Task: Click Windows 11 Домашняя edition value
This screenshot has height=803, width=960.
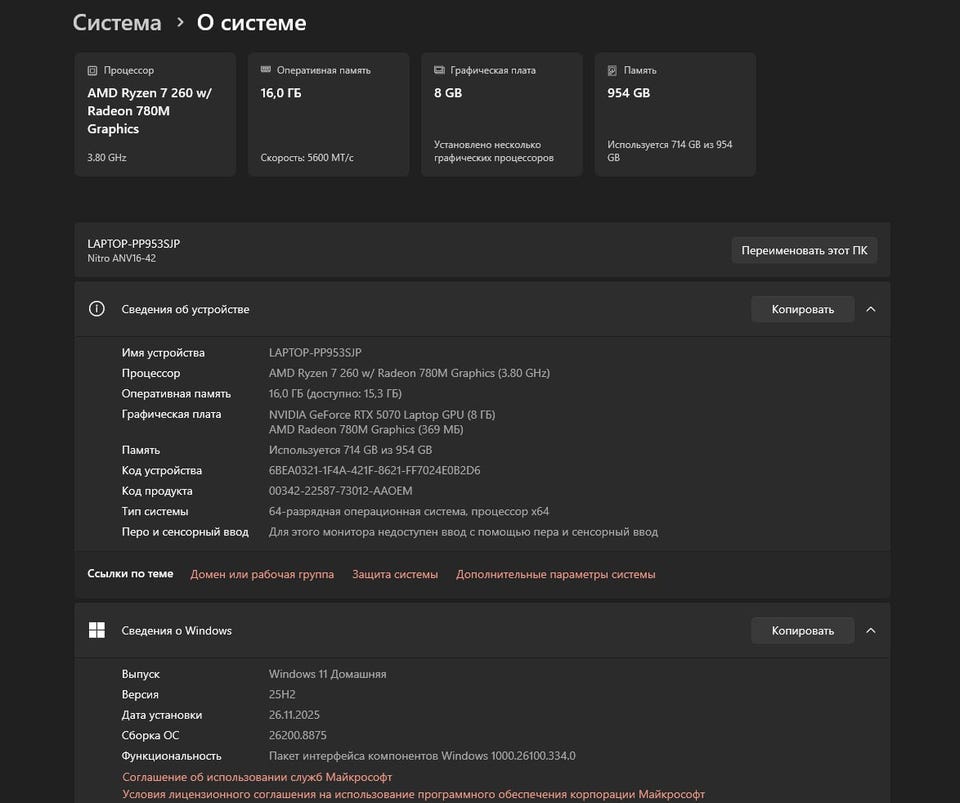Action: 327,674
